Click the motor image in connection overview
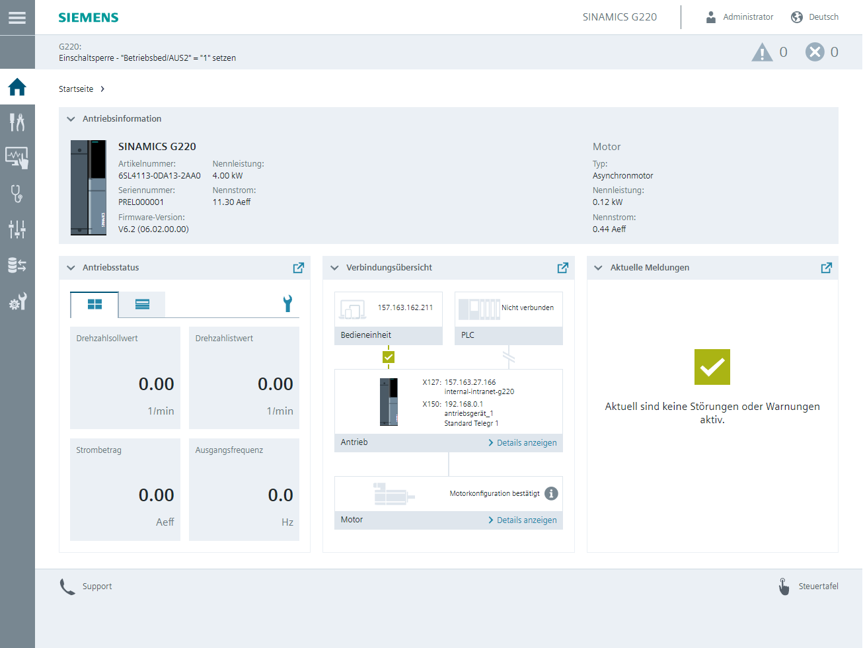863x648 pixels. click(393, 494)
